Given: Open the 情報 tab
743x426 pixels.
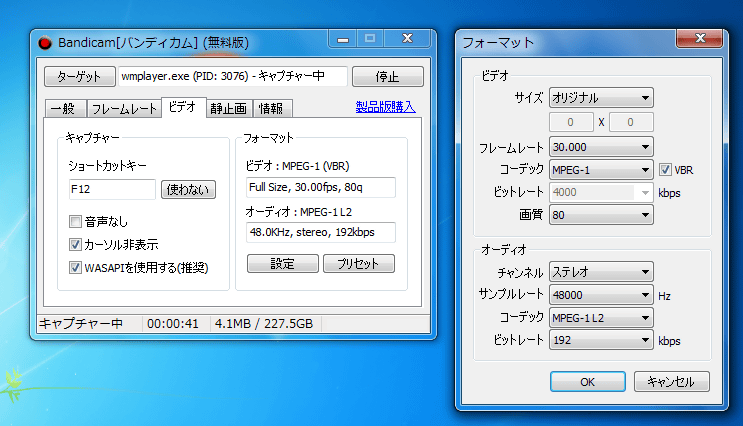Looking at the screenshot, I should (272, 109).
